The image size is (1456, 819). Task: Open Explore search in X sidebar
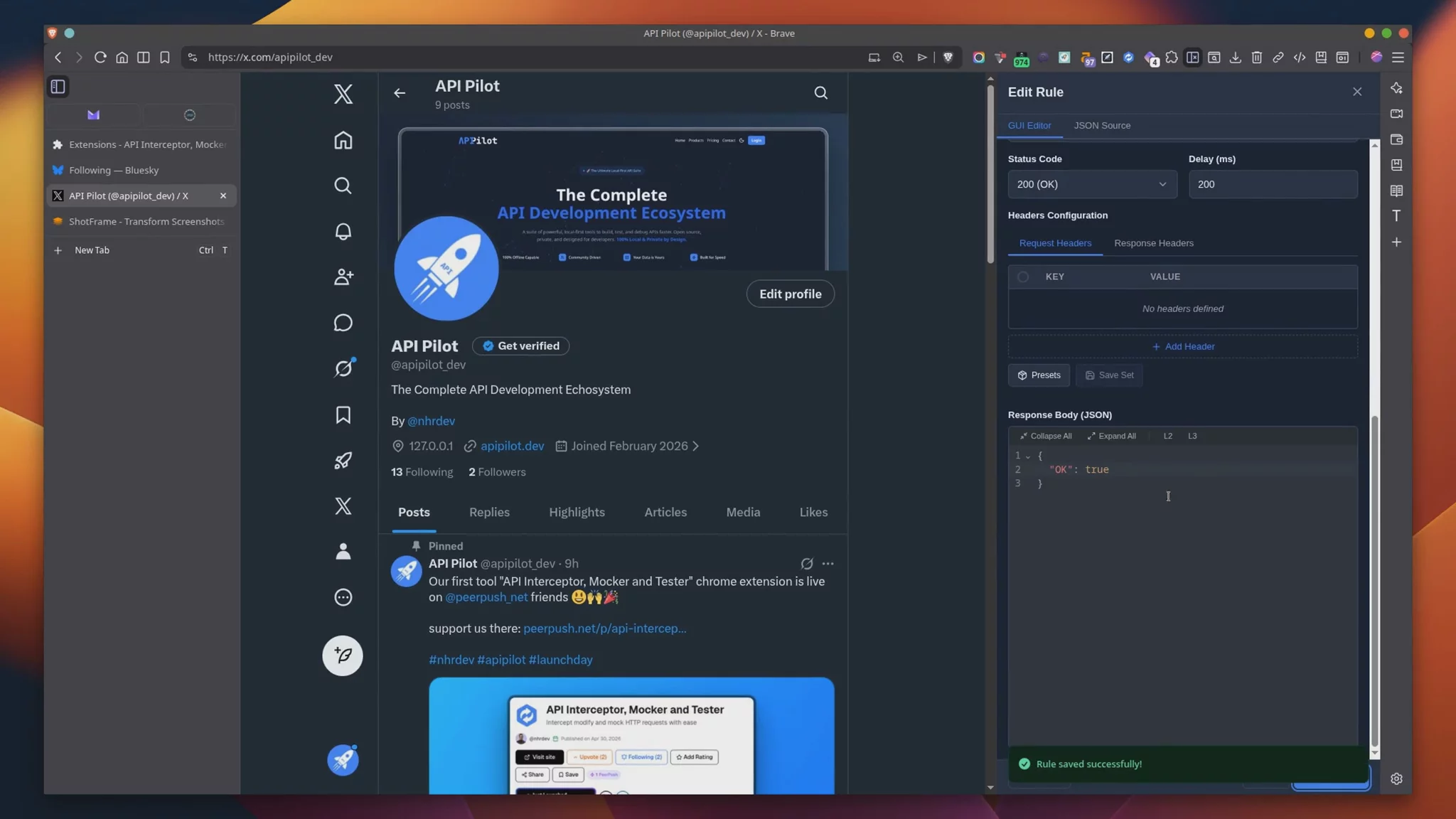coord(343,186)
